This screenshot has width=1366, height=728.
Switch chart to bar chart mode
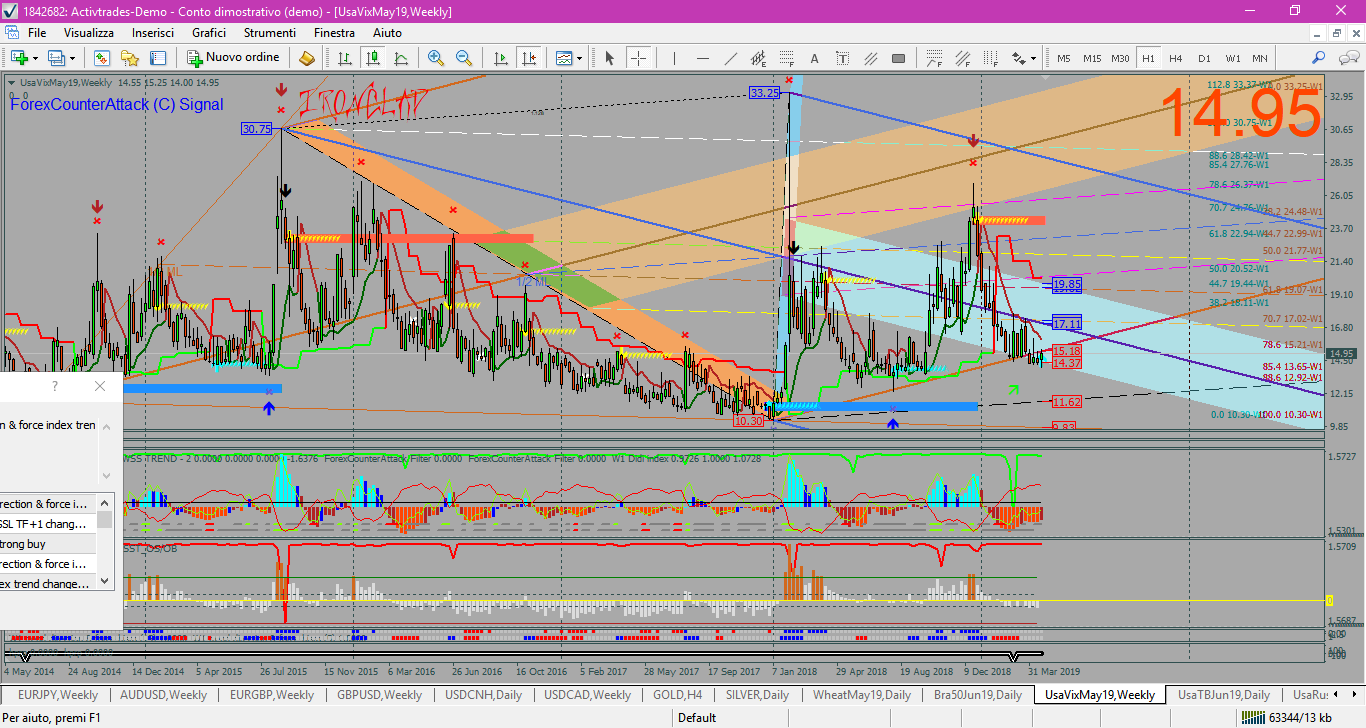coord(344,58)
